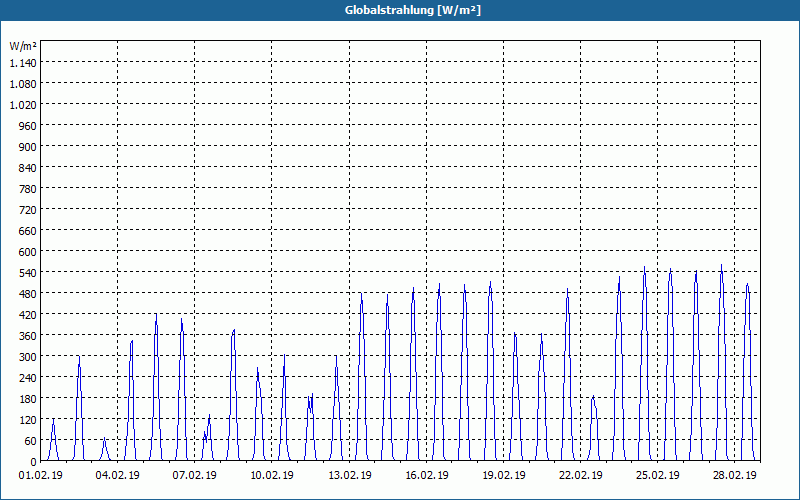The image size is (800, 500).
Task: Select the 28.02.19 date label
Action: (x=735, y=476)
